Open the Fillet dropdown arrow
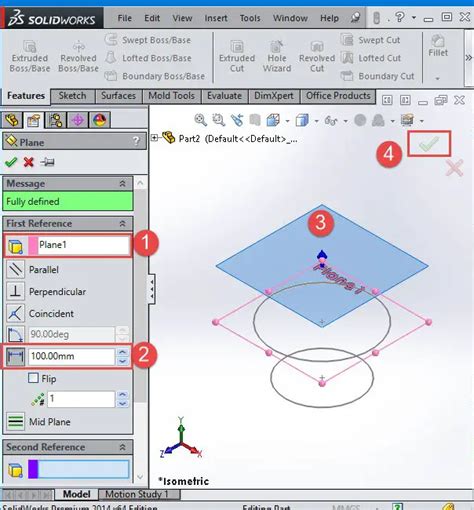474x510 pixels. click(438, 79)
